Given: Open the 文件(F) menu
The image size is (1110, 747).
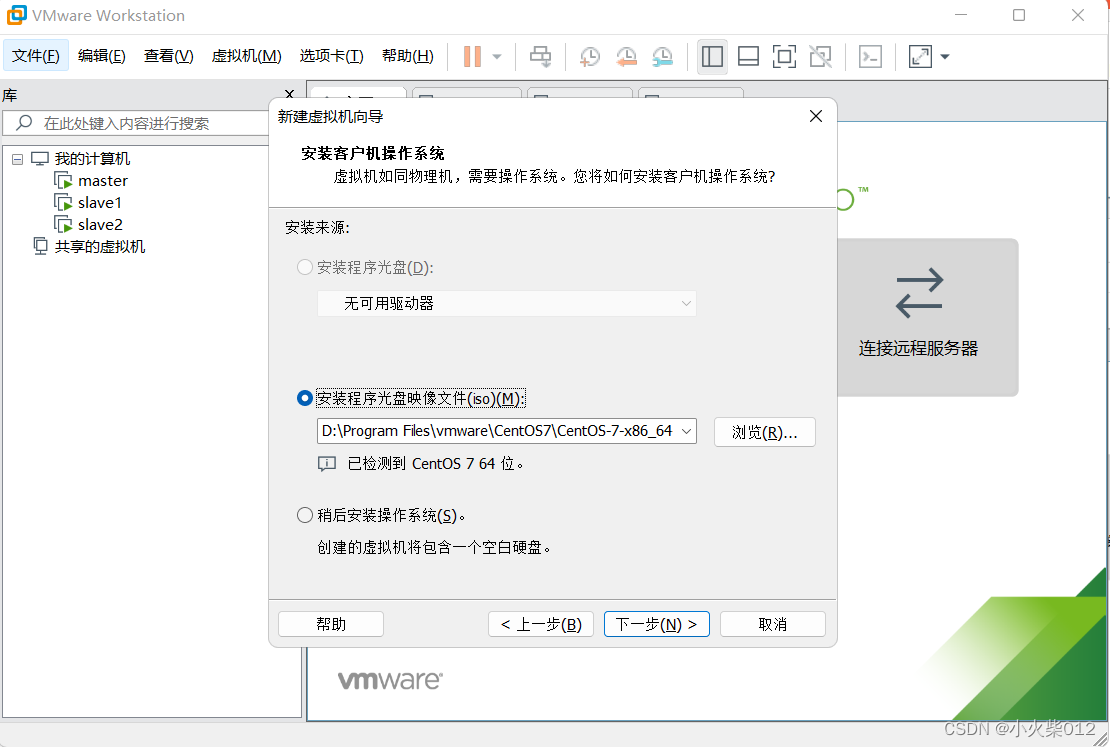Looking at the screenshot, I should (x=36, y=55).
